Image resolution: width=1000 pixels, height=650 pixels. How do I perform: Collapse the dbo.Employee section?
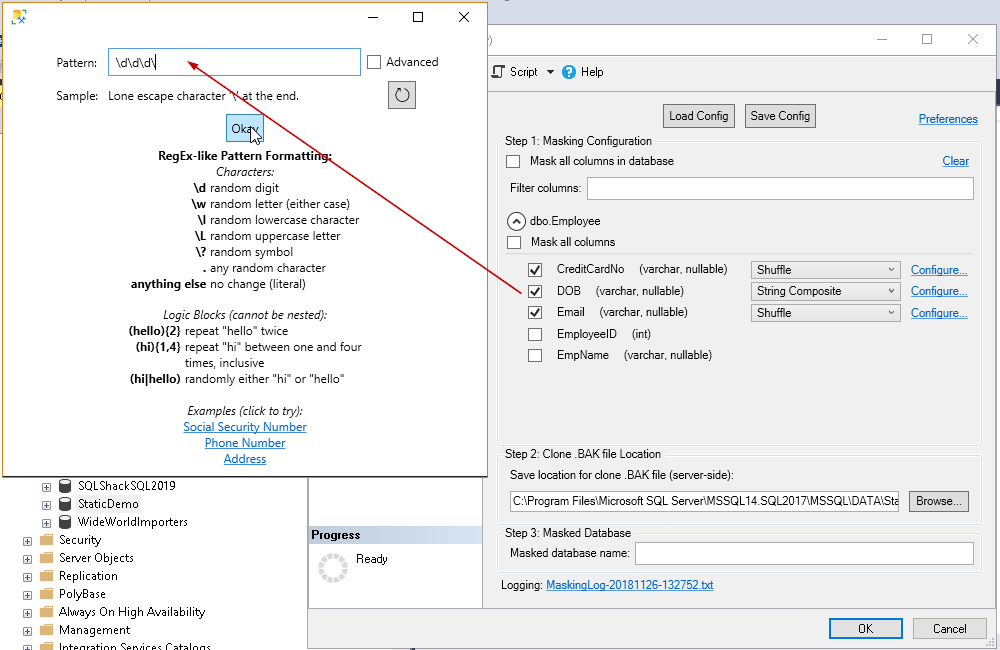tap(516, 221)
